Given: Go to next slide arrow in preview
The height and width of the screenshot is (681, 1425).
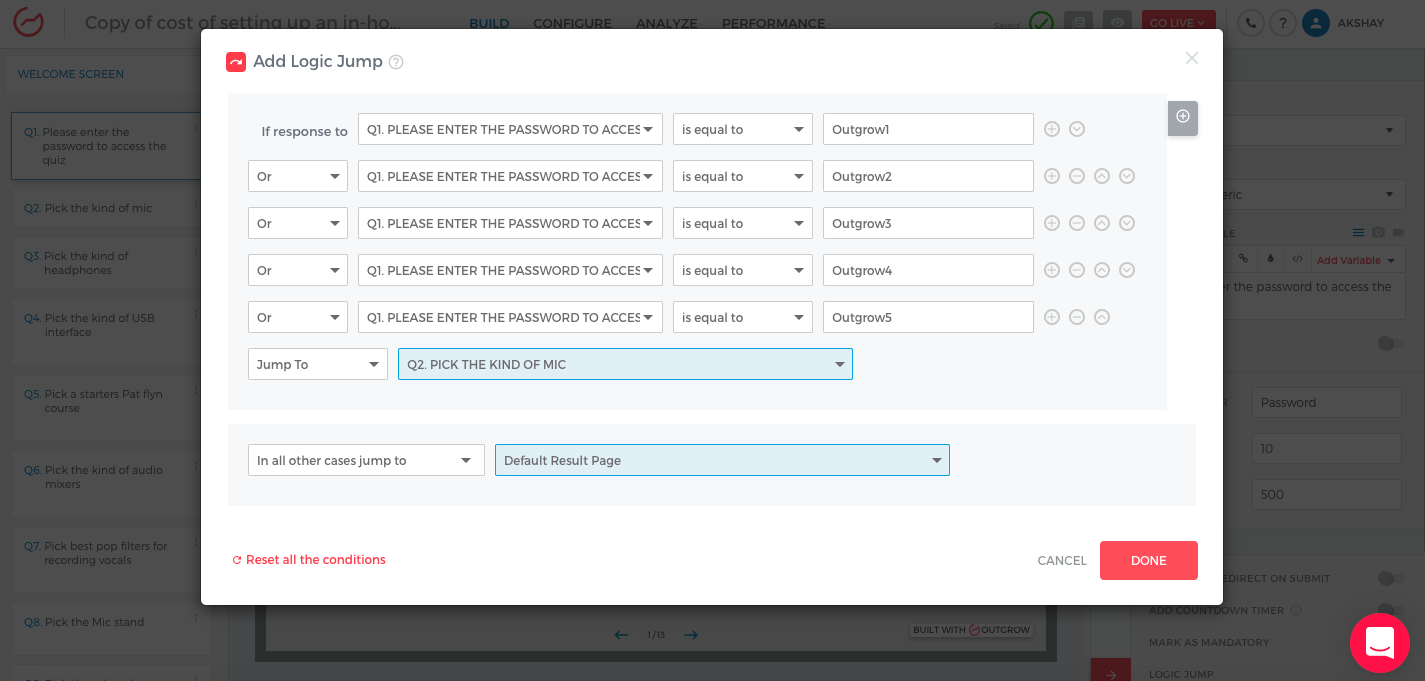Looking at the screenshot, I should (x=690, y=635).
